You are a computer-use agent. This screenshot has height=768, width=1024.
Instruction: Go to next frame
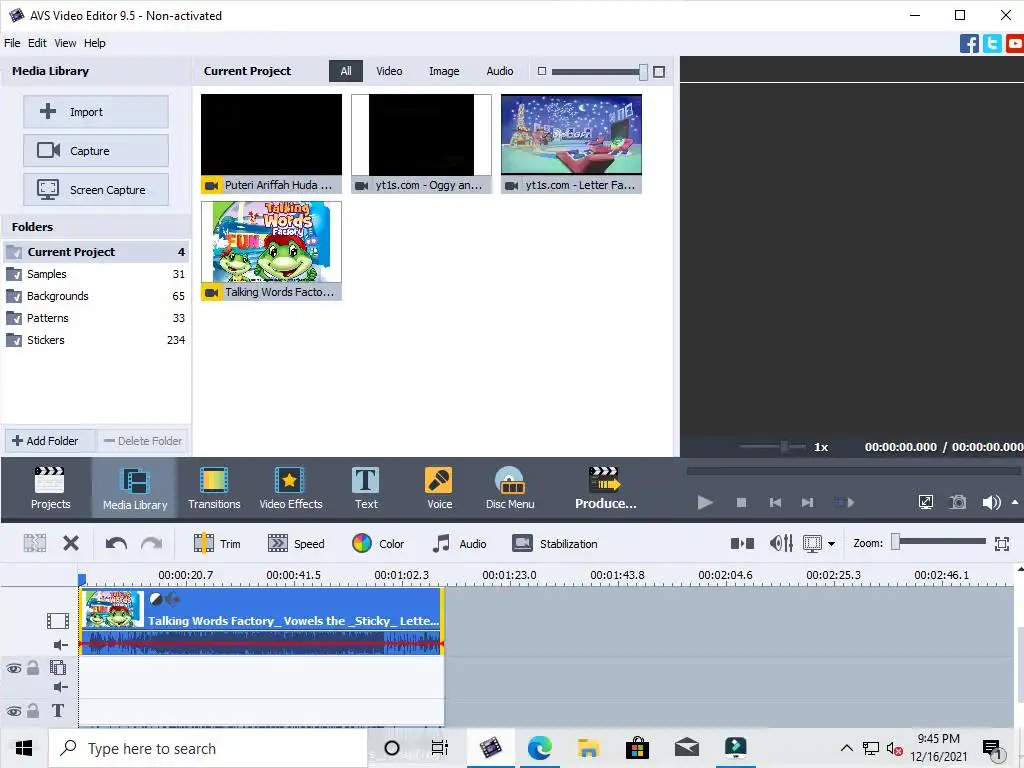[808, 502]
